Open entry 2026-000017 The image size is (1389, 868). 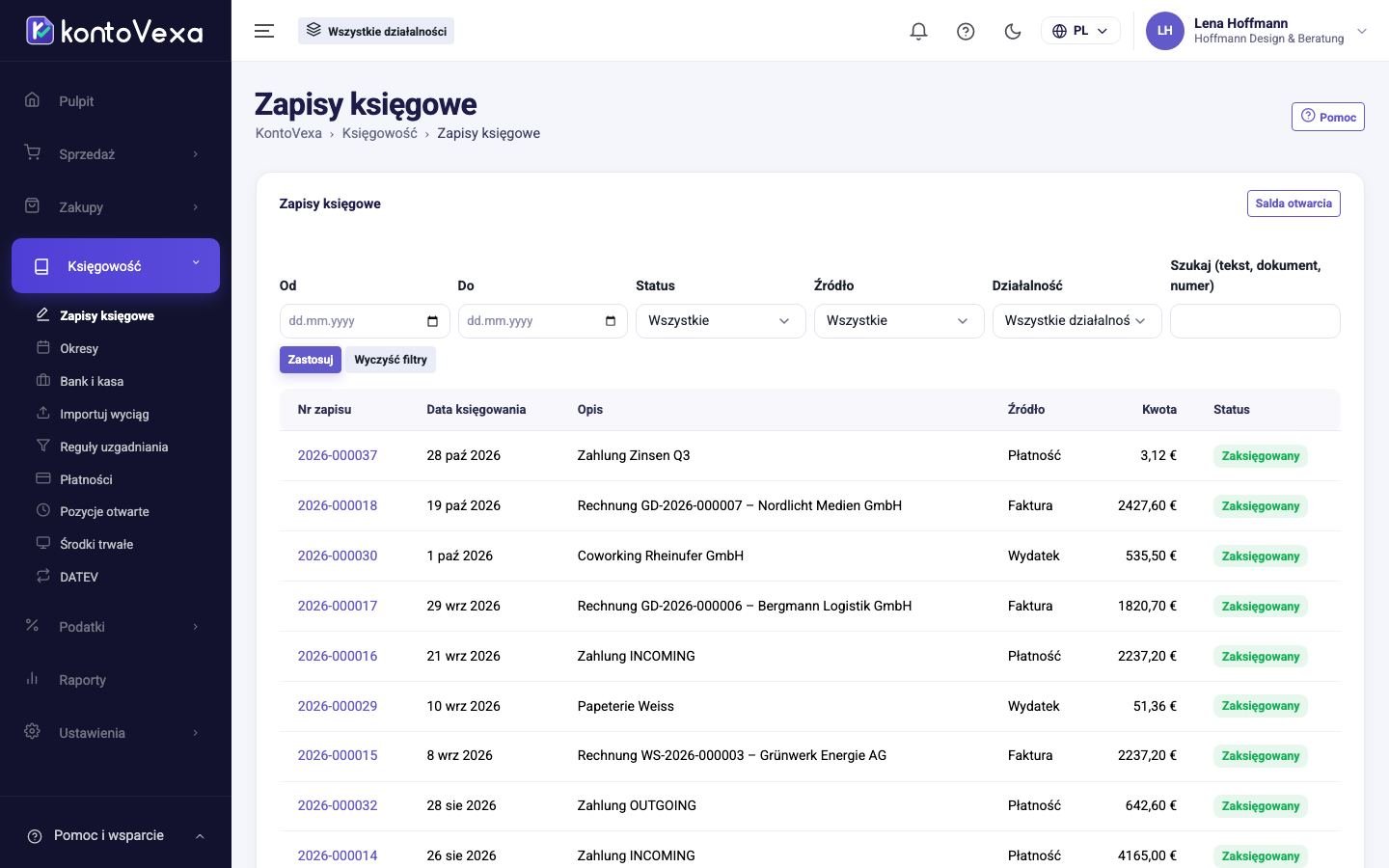338,606
